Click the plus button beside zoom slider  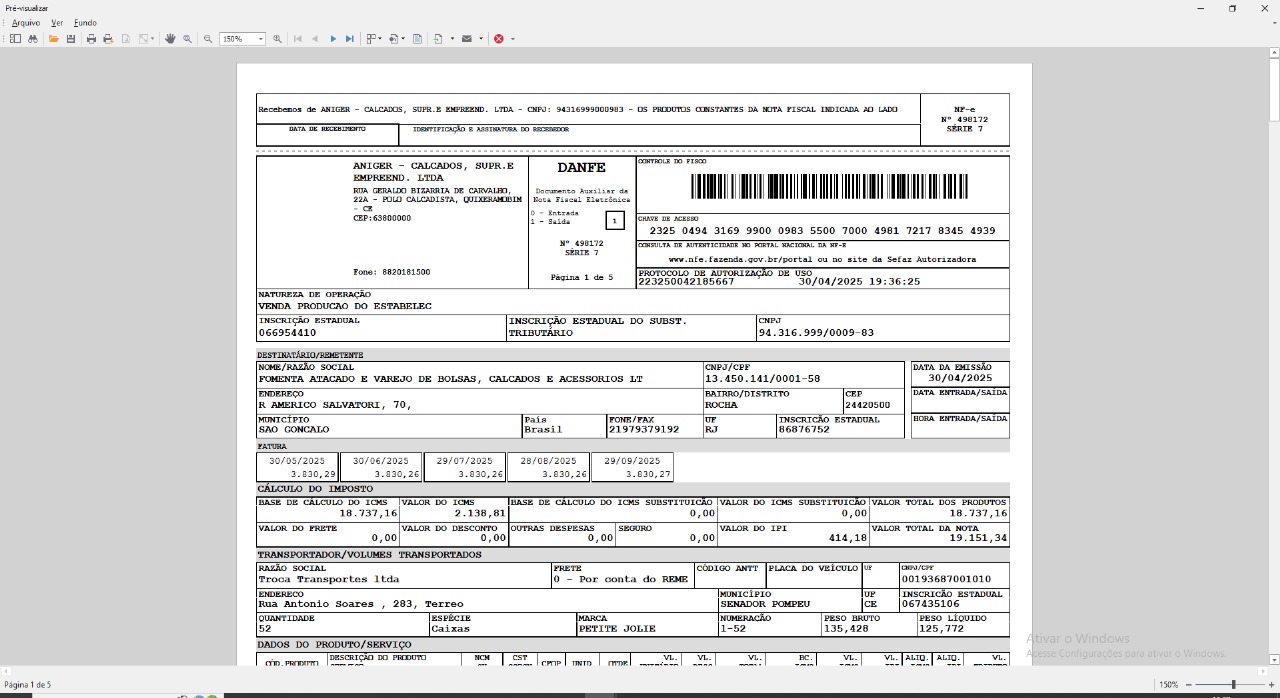1271,685
